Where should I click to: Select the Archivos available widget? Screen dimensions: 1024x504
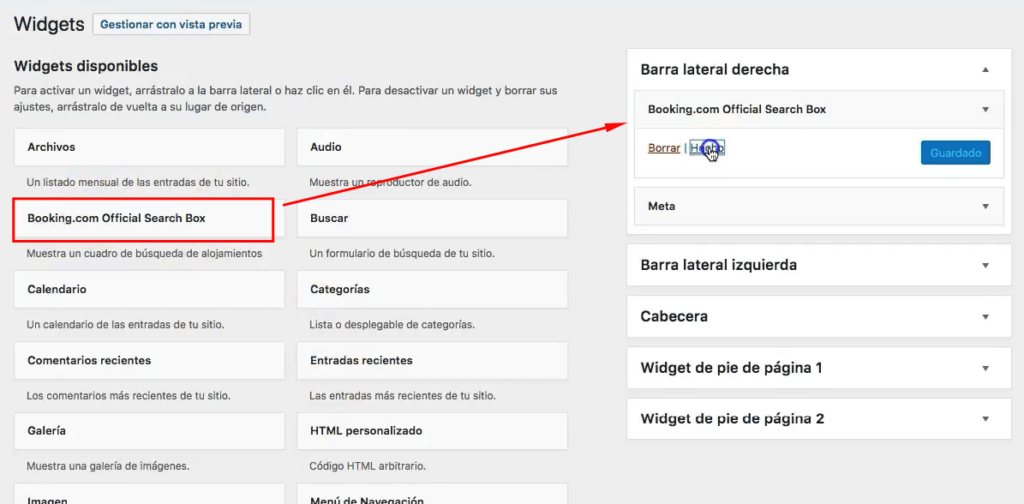pos(150,147)
